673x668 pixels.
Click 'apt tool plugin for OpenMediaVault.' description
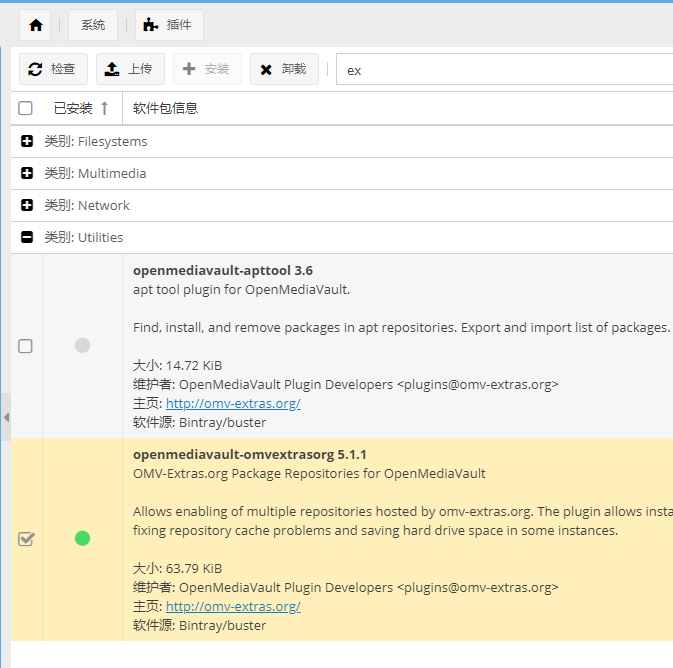tap(241, 290)
